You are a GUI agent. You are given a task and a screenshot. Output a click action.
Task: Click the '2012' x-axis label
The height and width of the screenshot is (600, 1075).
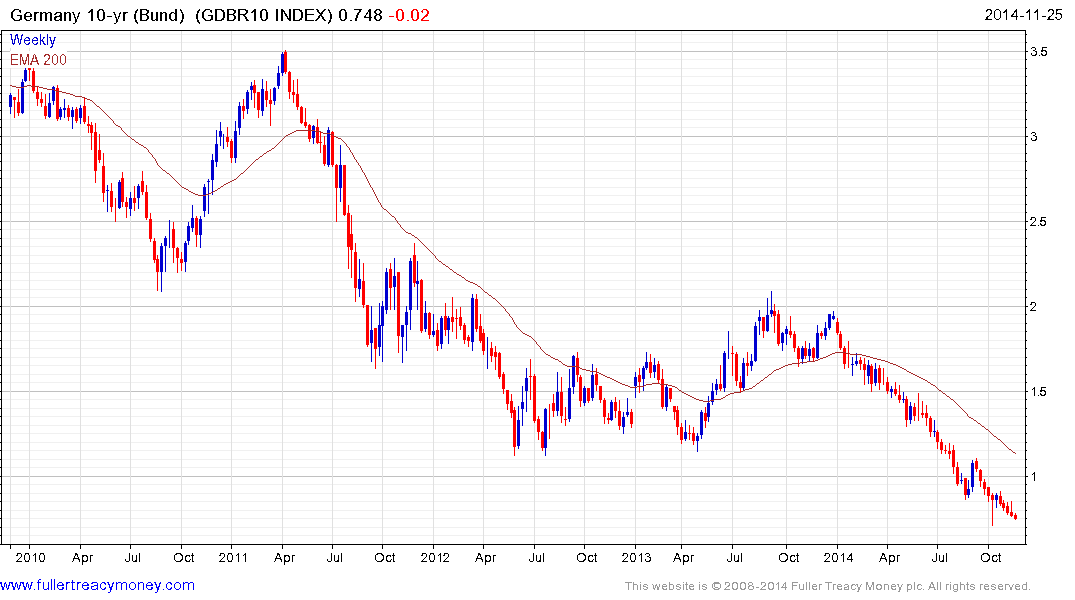(x=435, y=557)
